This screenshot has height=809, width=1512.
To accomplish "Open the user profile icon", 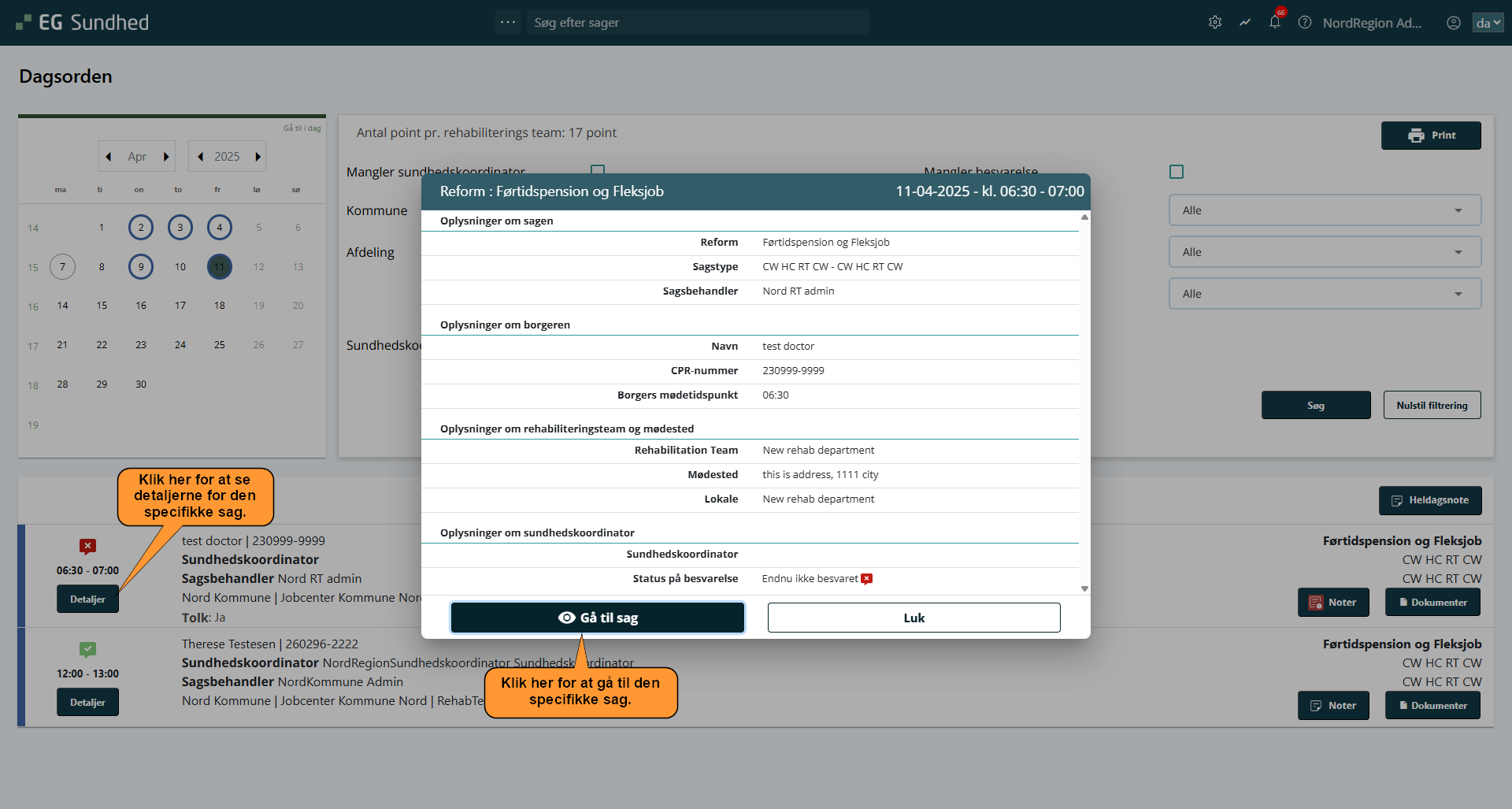I will tap(1453, 23).
